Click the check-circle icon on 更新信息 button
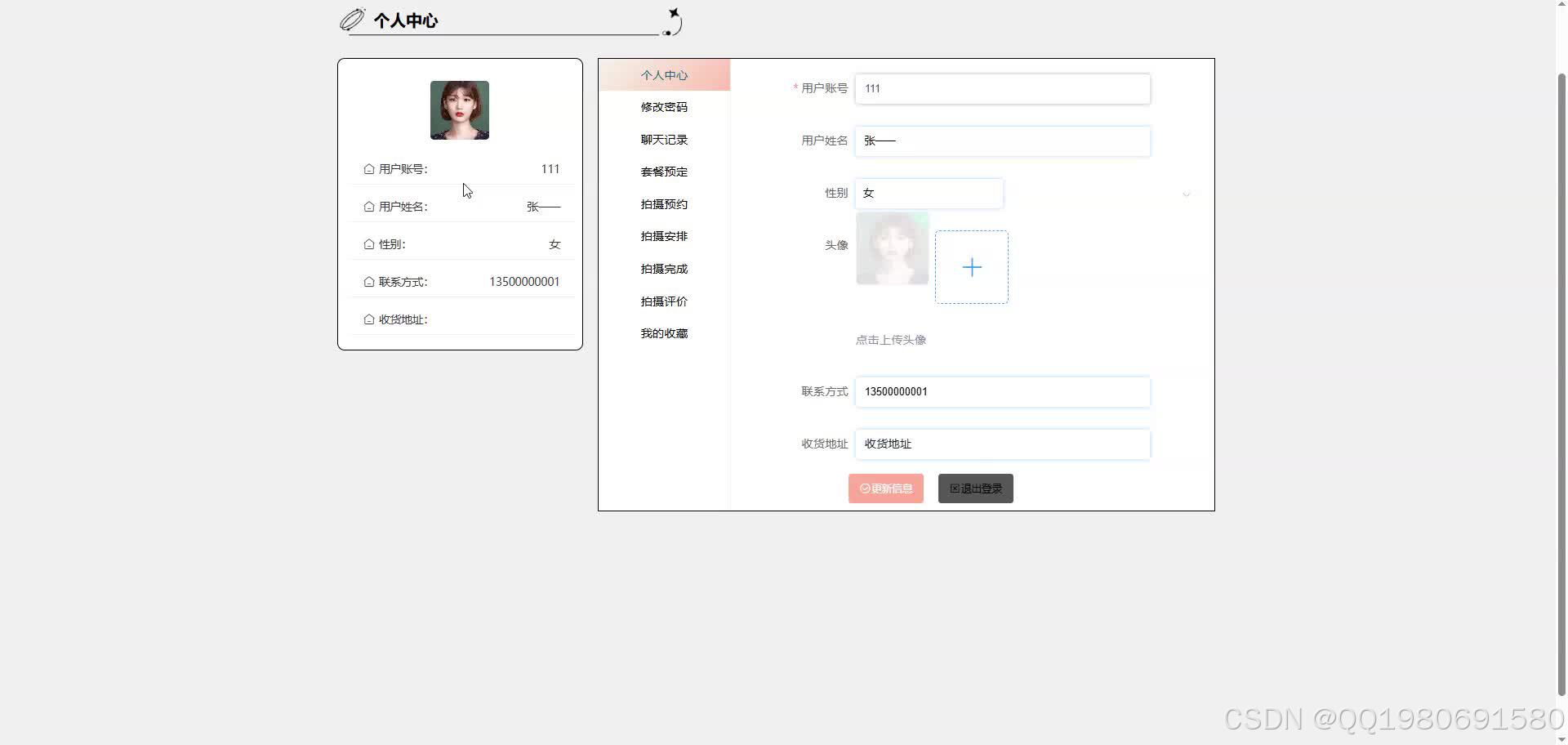 (x=865, y=488)
